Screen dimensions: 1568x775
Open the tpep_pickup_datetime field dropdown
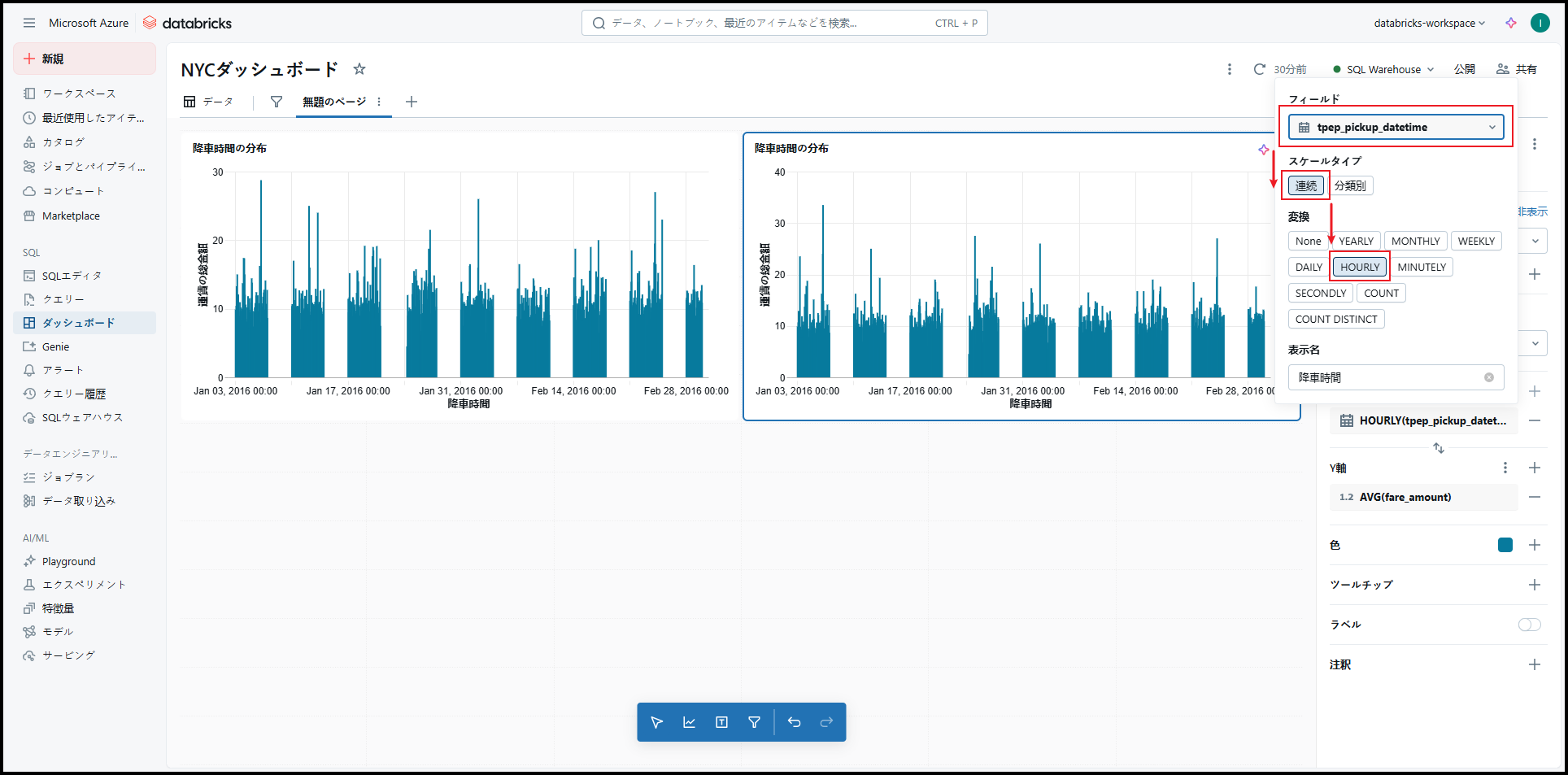coord(1396,127)
